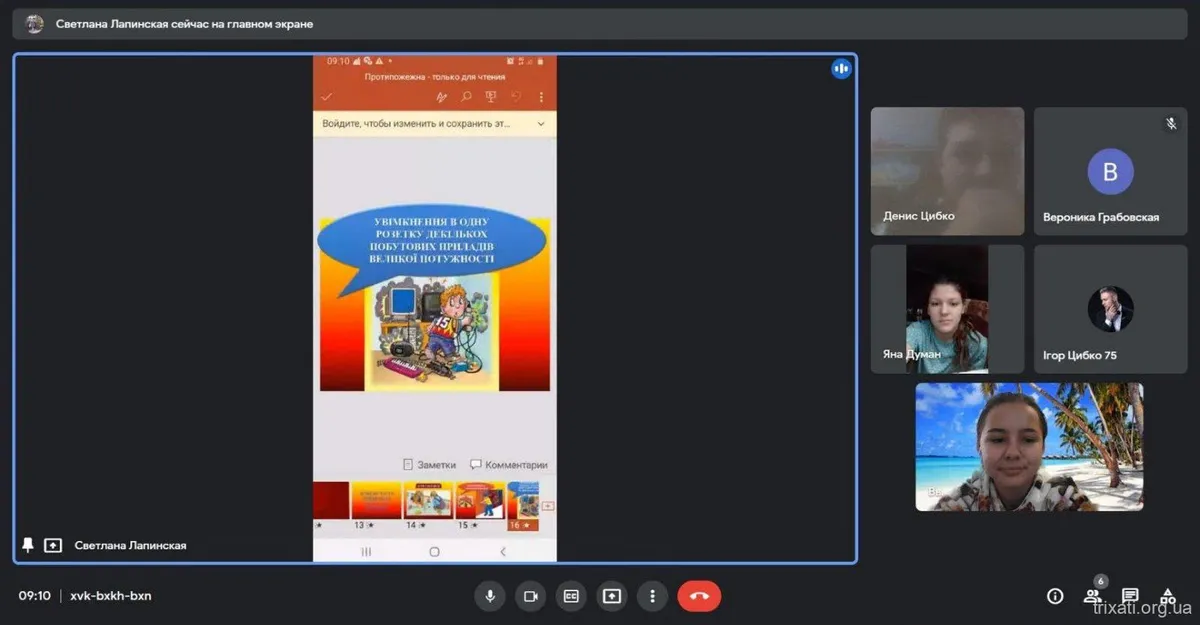Screen dimensions: 1200x625
Task: Turn off the camera in call controls
Action: [x=531, y=596]
